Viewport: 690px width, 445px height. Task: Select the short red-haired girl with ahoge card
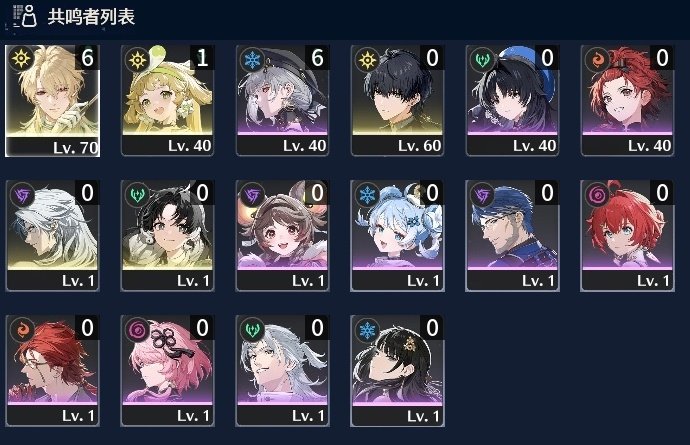(627, 236)
